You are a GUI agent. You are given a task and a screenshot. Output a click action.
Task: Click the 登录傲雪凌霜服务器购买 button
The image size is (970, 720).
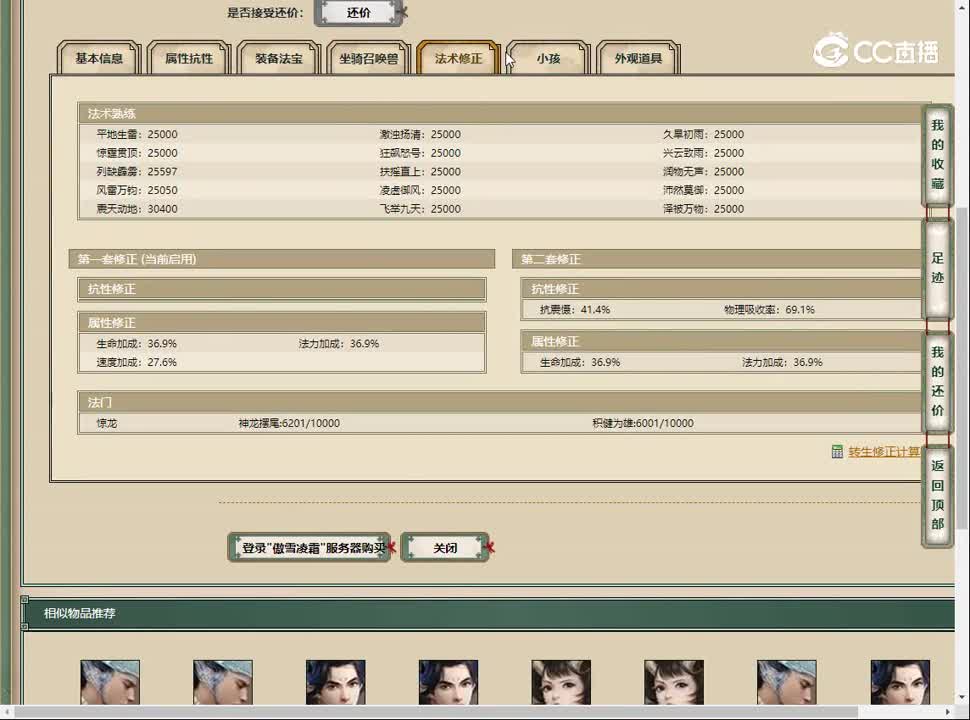(x=308, y=547)
